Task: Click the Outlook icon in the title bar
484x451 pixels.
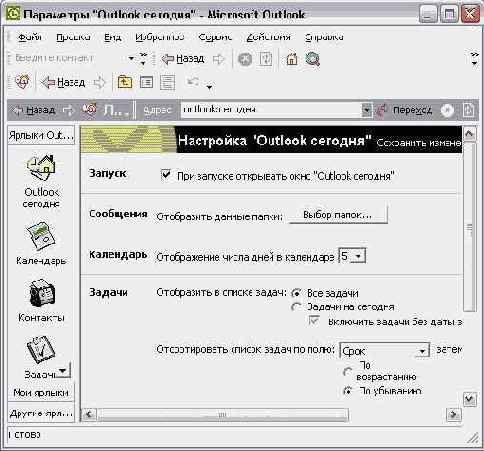Action: click(13, 14)
